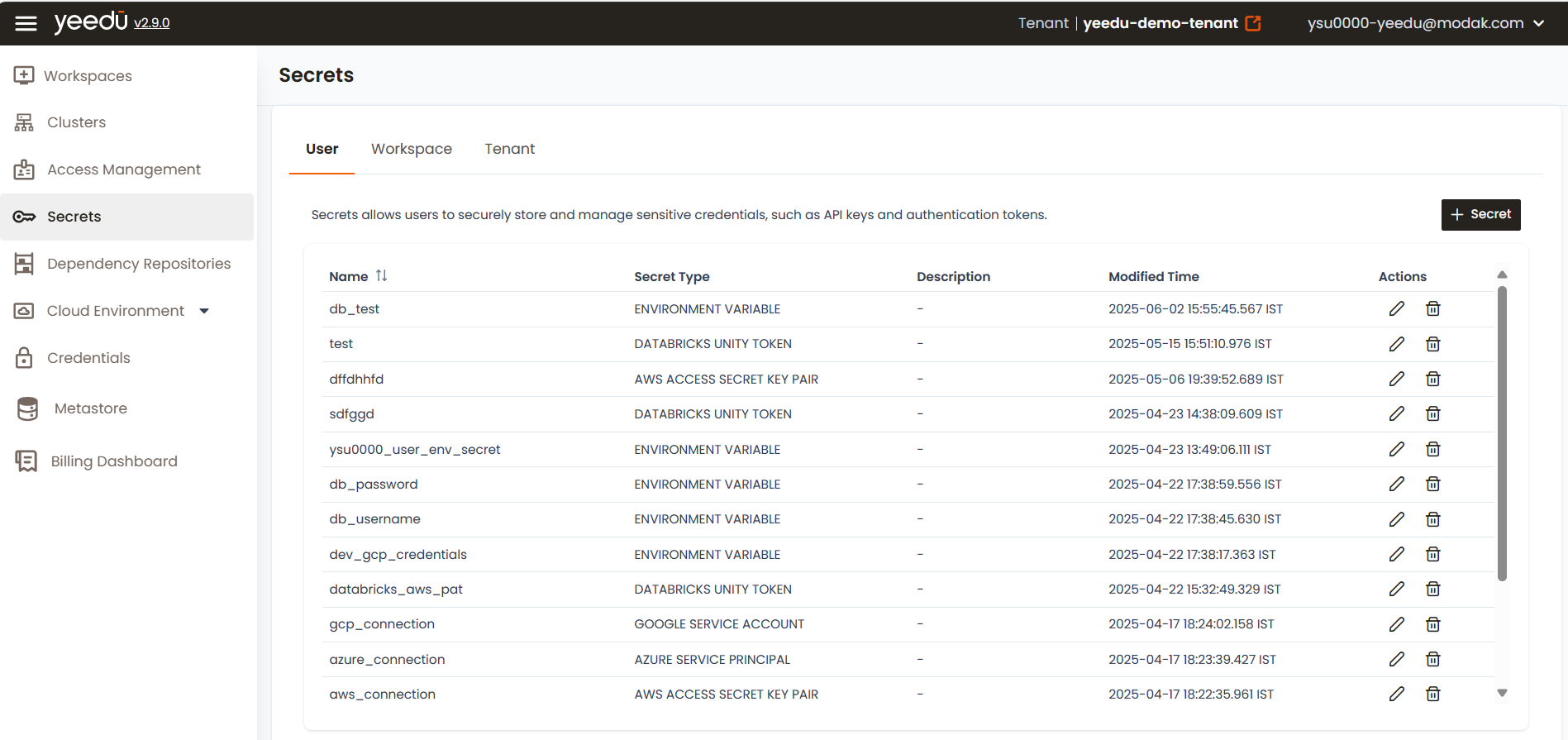1568x740 pixels.
Task: Add a new Secret
Action: tap(1480, 214)
